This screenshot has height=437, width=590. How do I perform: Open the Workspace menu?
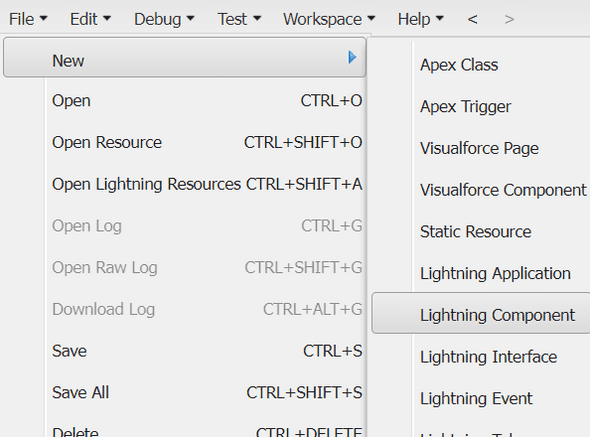[x=329, y=19]
